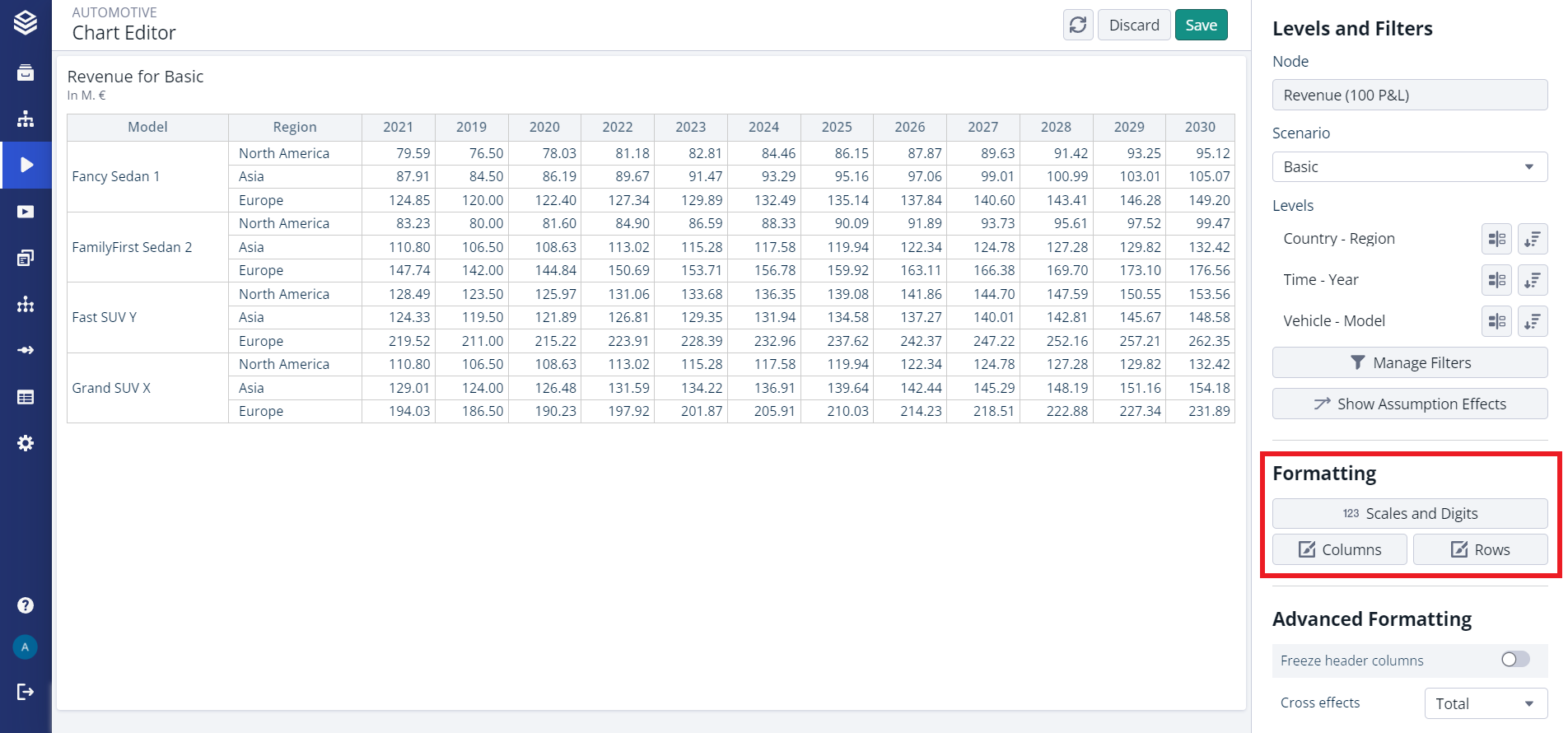Click the help question mark icon
Viewport: 1568px width, 733px height.
26,605
